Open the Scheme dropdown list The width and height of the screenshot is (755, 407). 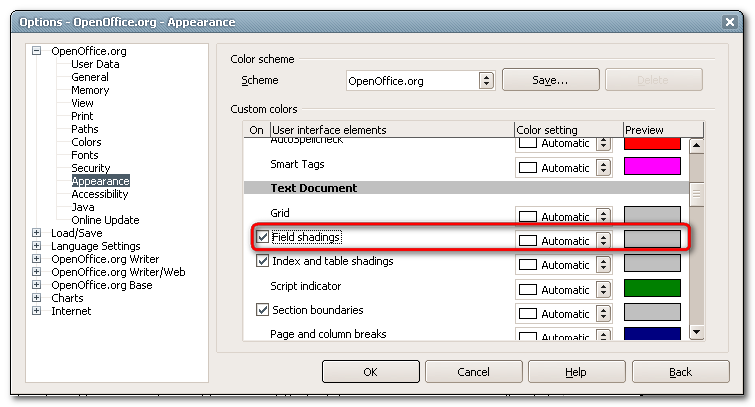tap(486, 80)
